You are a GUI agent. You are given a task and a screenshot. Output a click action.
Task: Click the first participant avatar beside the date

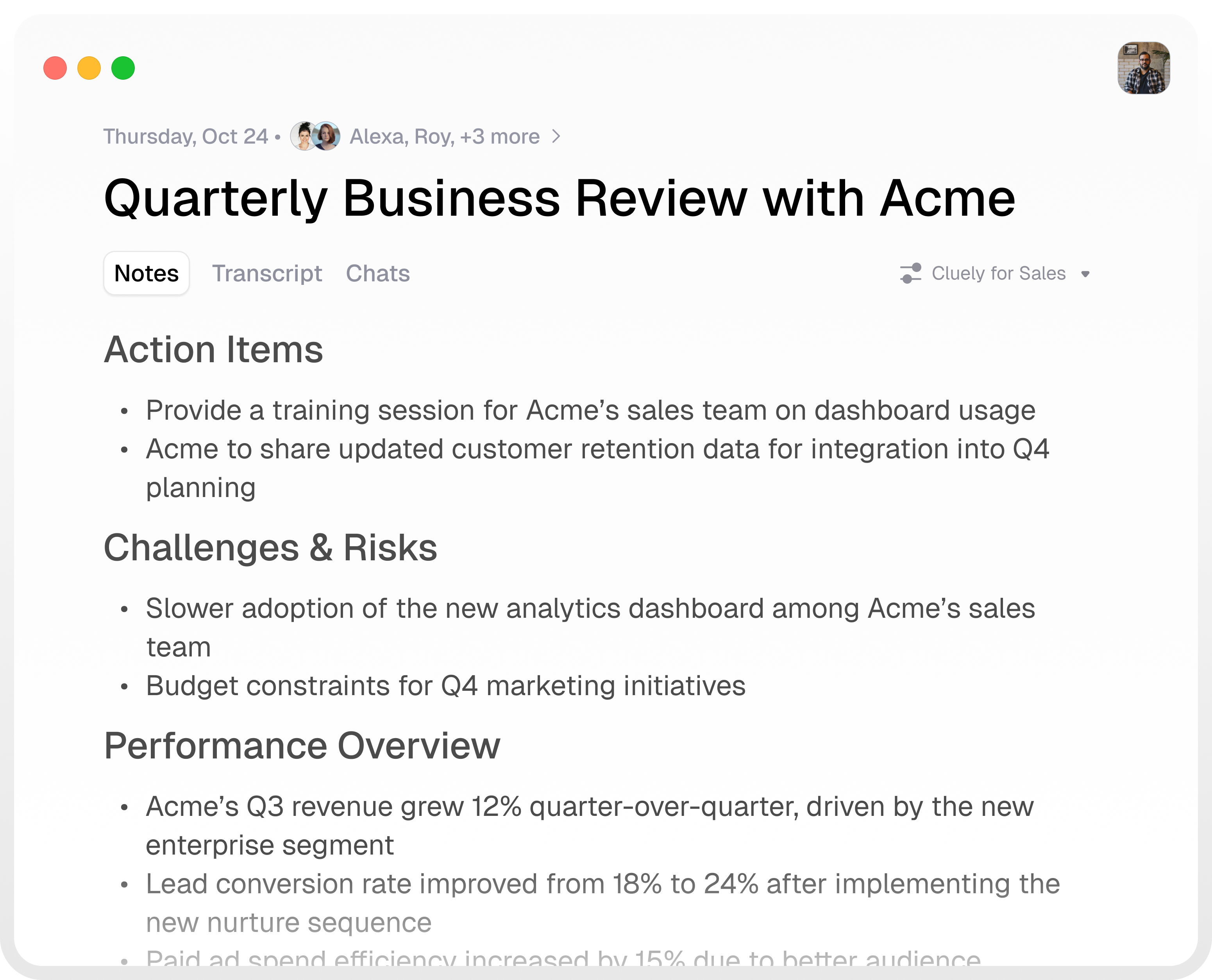pos(303,137)
